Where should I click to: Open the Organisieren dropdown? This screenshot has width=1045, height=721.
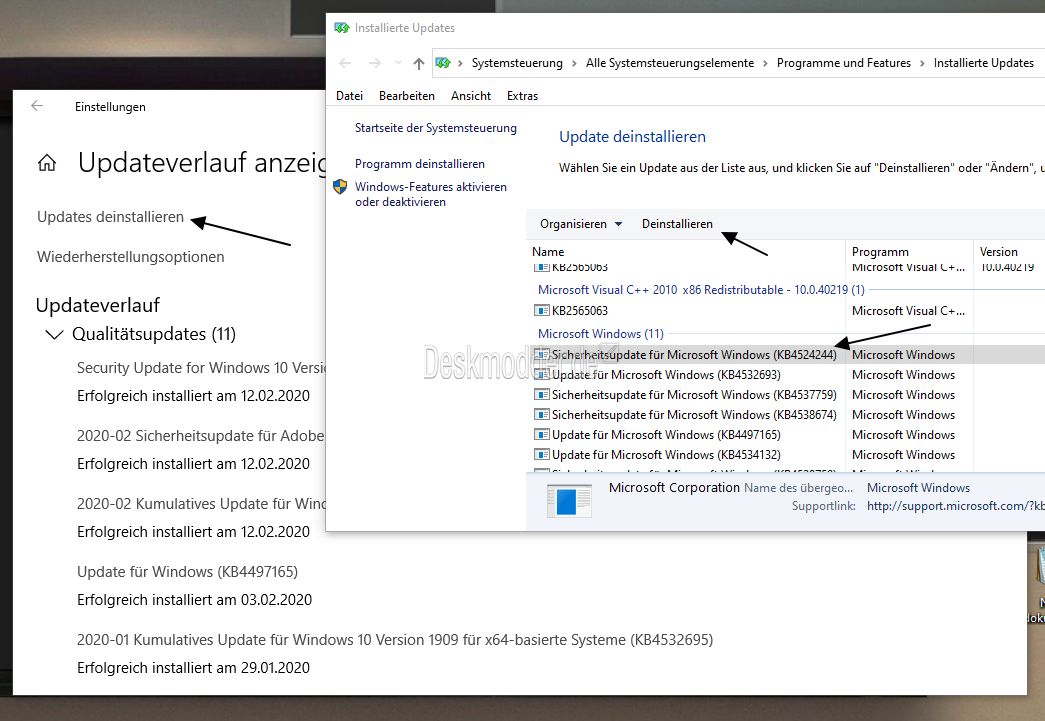[581, 224]
